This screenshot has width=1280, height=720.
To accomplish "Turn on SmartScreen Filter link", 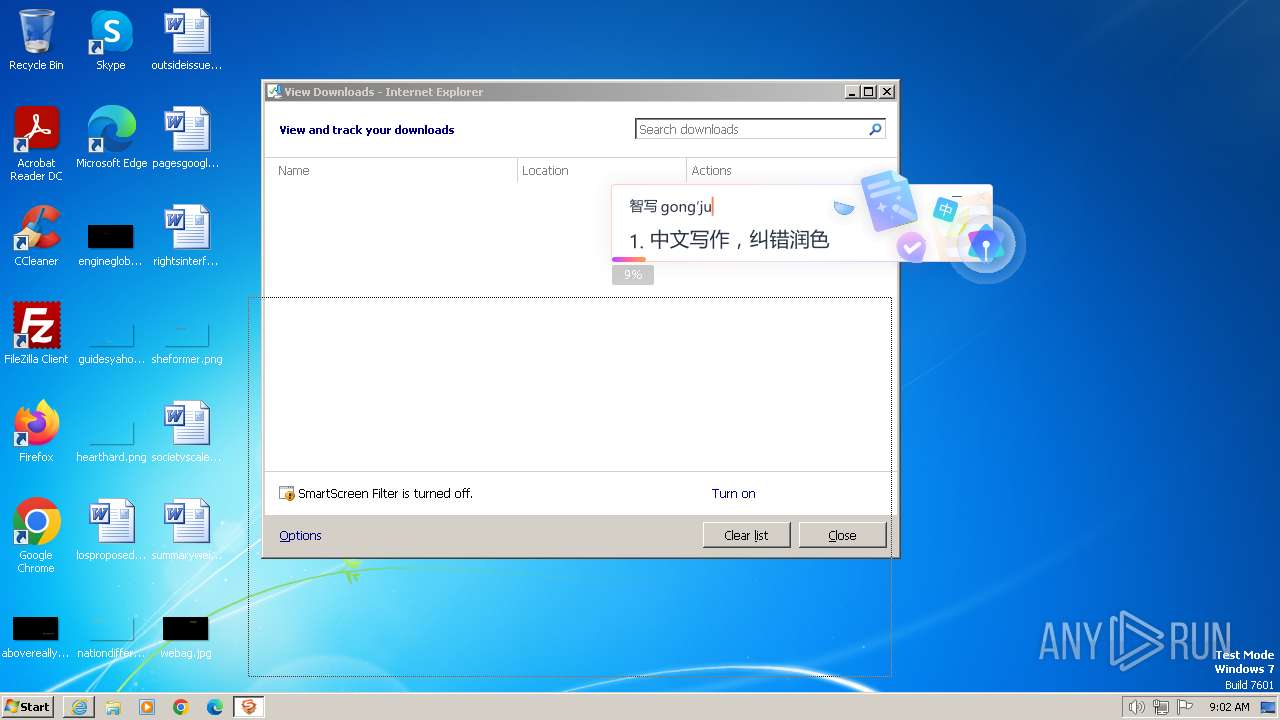I will (734, 494).
